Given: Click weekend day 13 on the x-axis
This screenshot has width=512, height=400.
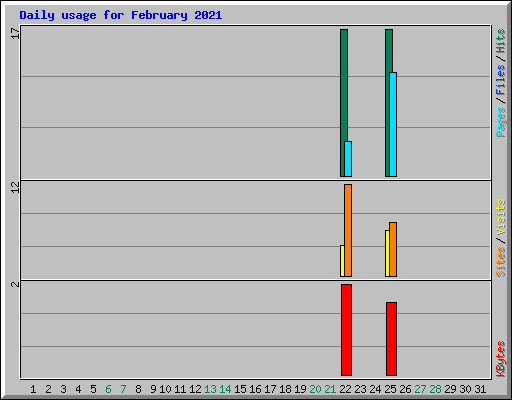Looking at the screenshot, I should 210,389.
